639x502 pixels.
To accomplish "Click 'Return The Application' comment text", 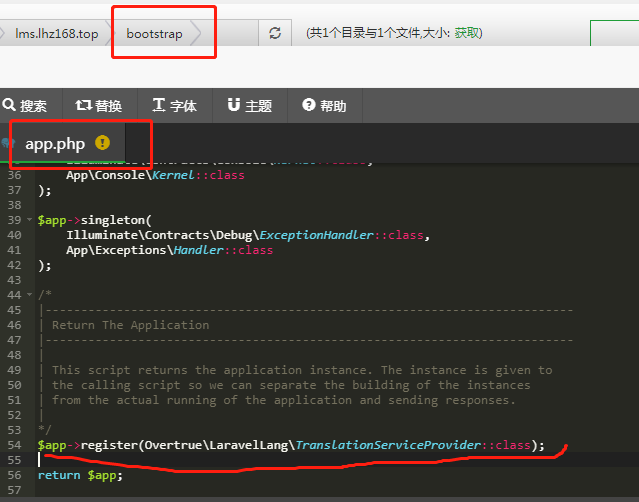I will (130, 325).
